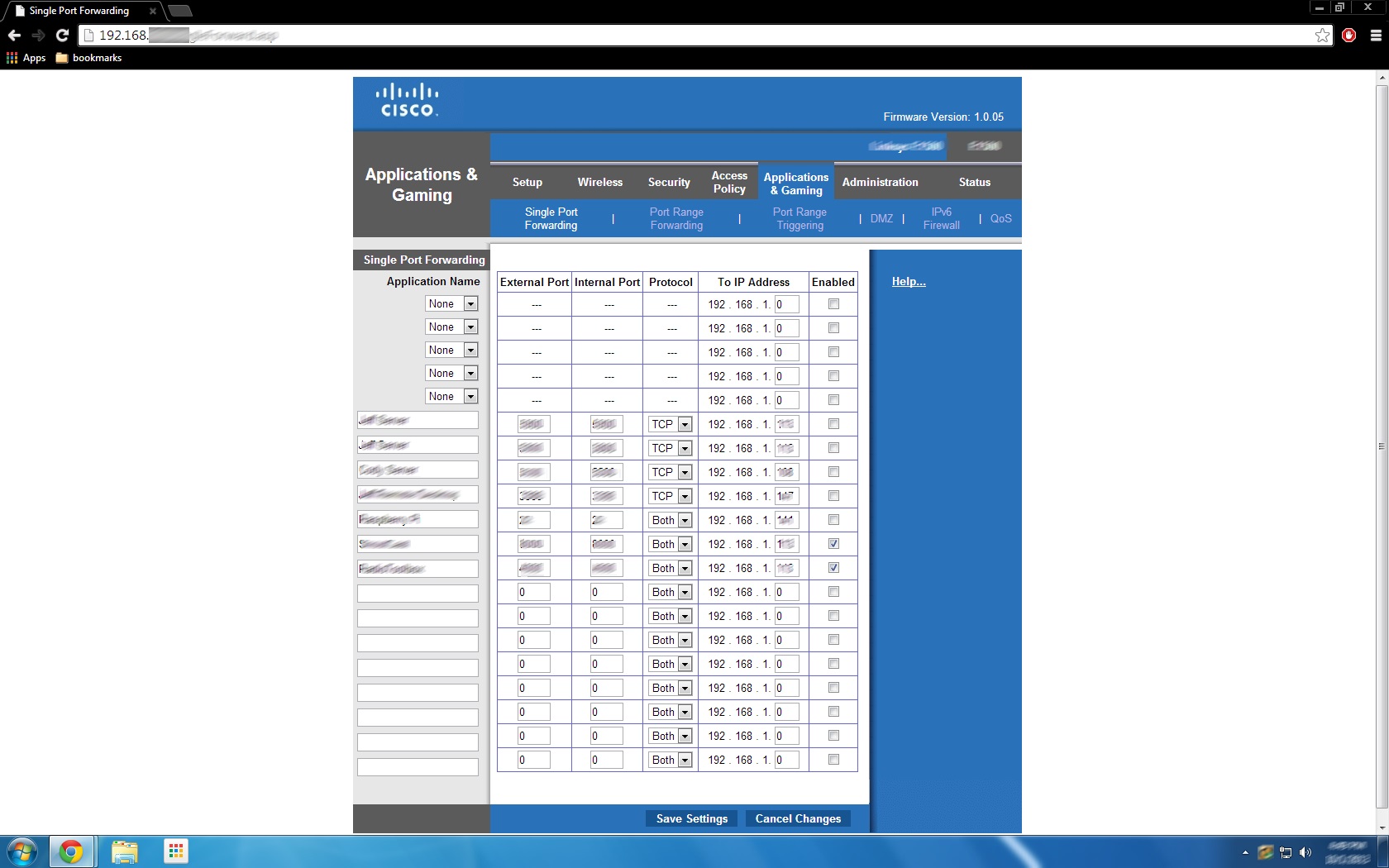The height and width of the screenshot is (868, 1389).
Task: Open Google Chrome from the taskbar
Action: coord(72,851)
